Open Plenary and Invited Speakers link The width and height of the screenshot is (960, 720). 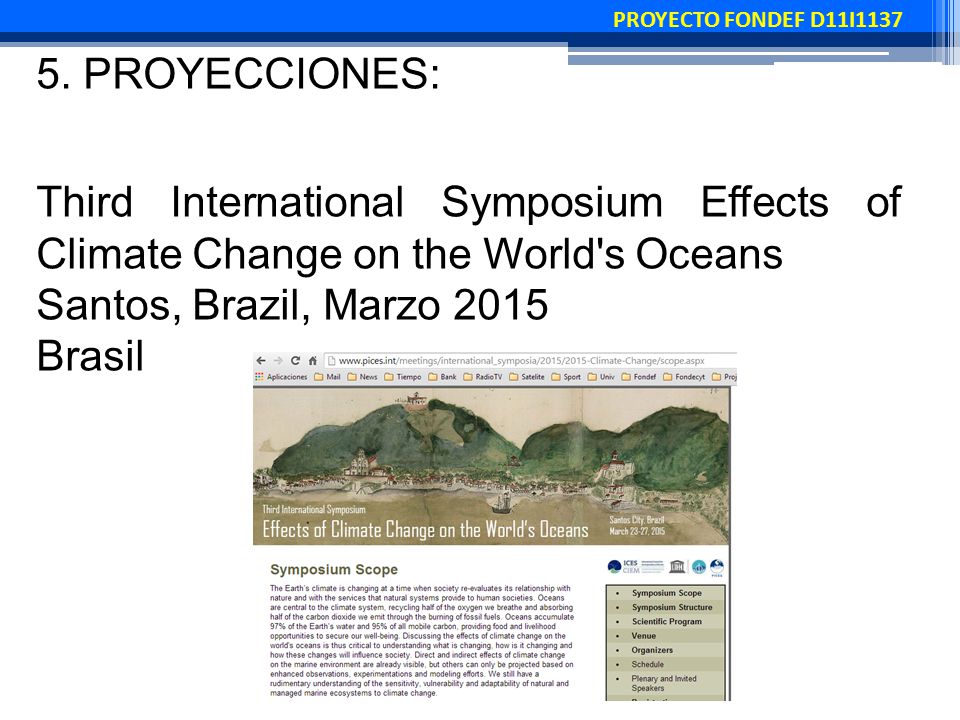[664, 683]
